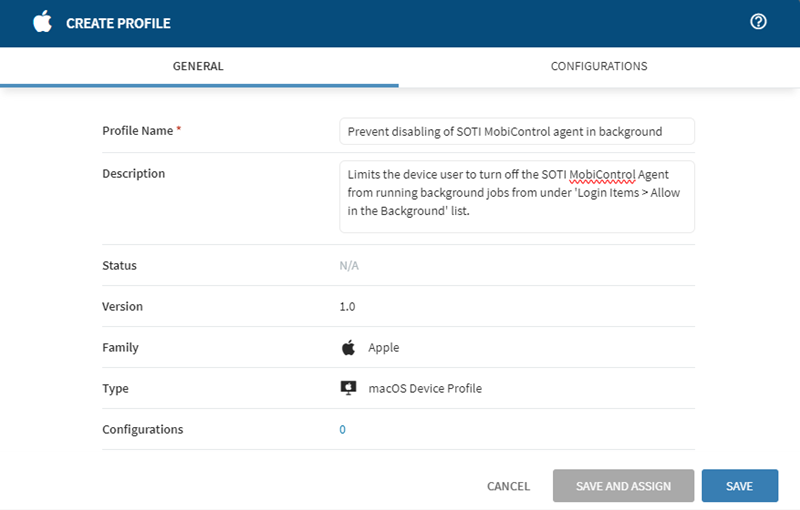
Task: Open the help question mark icon
Action: (x=758, y=22)
